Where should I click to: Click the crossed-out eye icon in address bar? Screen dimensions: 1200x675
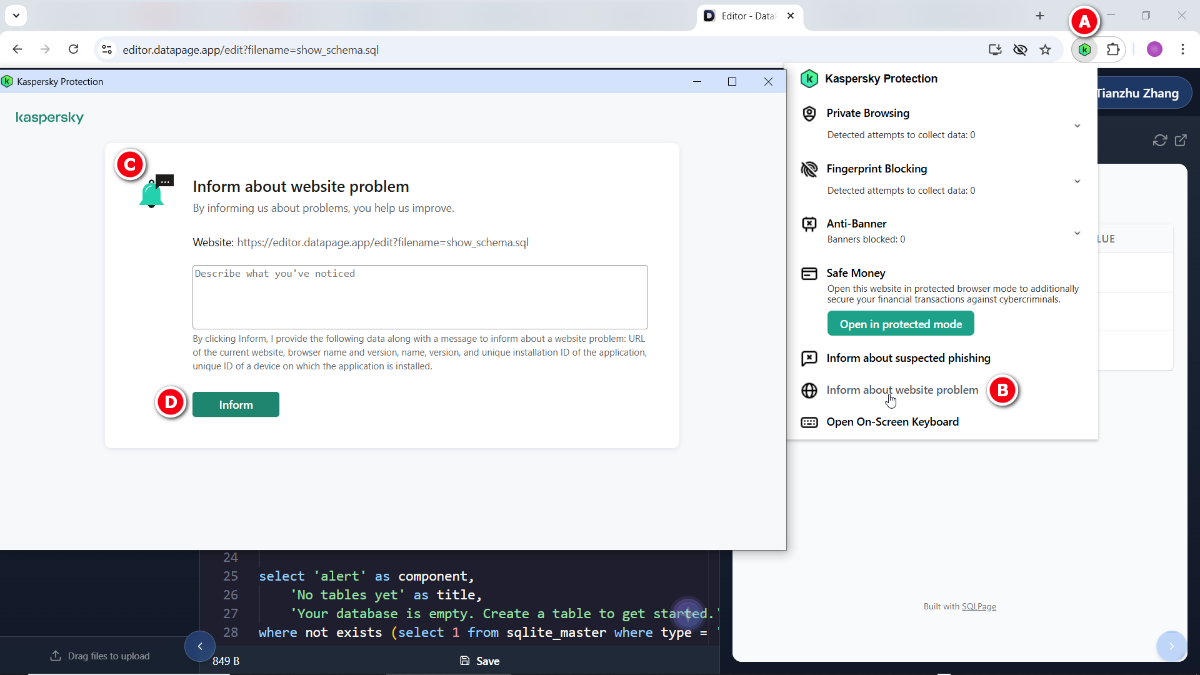tap(1020, 49)
